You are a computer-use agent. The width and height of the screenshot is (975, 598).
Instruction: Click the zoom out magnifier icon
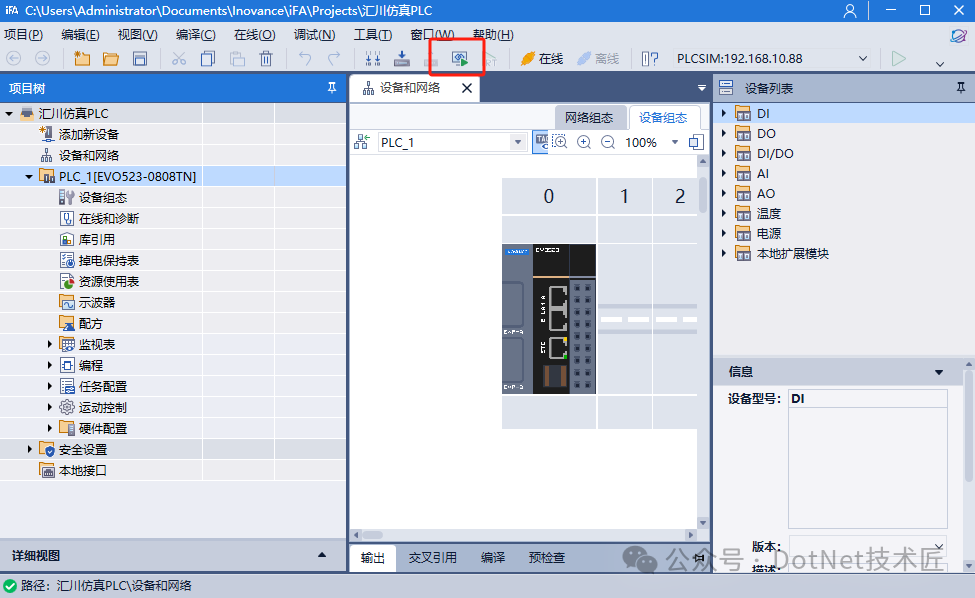[608, 142]
